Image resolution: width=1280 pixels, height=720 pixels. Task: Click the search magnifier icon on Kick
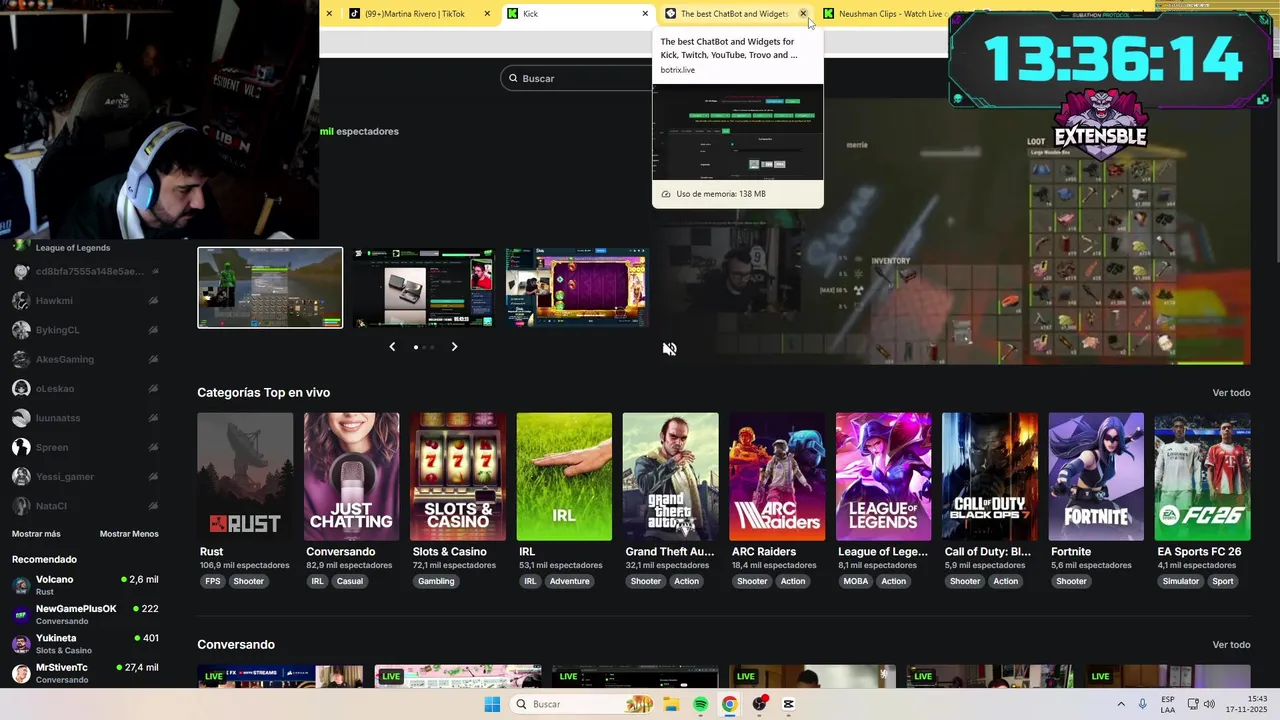[x=514, y=78]
